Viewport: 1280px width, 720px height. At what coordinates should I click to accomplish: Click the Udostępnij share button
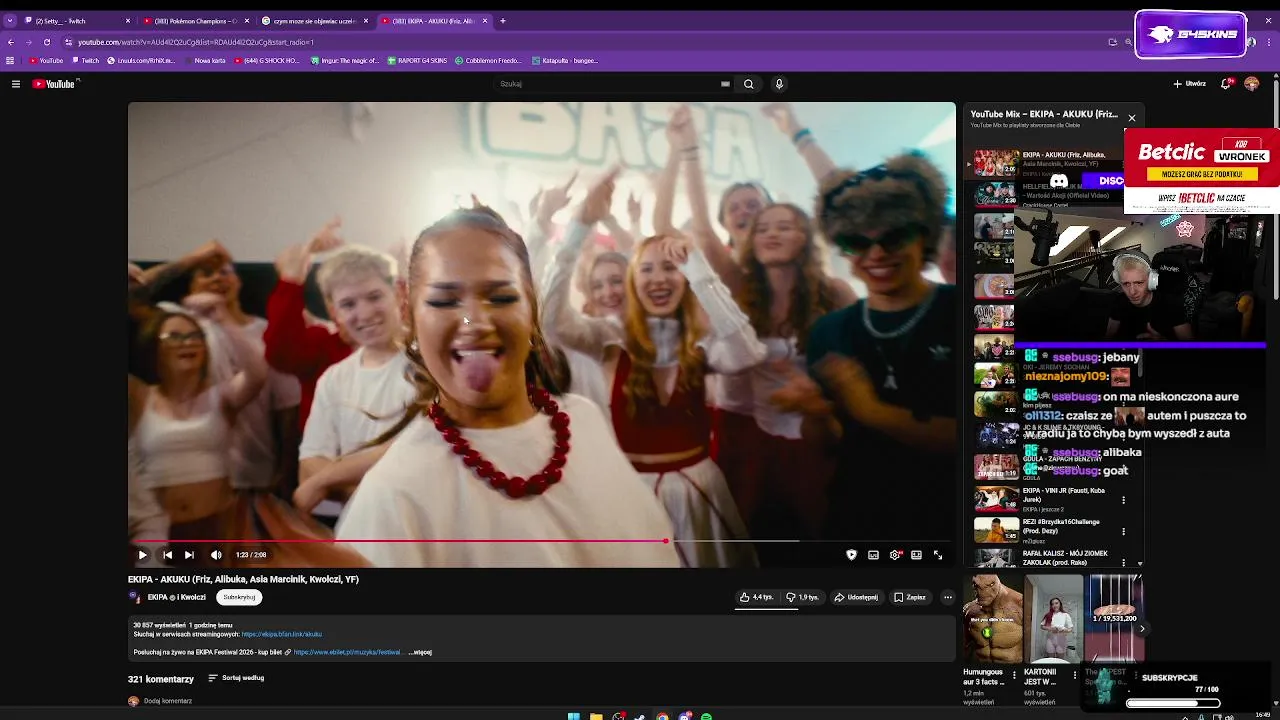(857, 597)
